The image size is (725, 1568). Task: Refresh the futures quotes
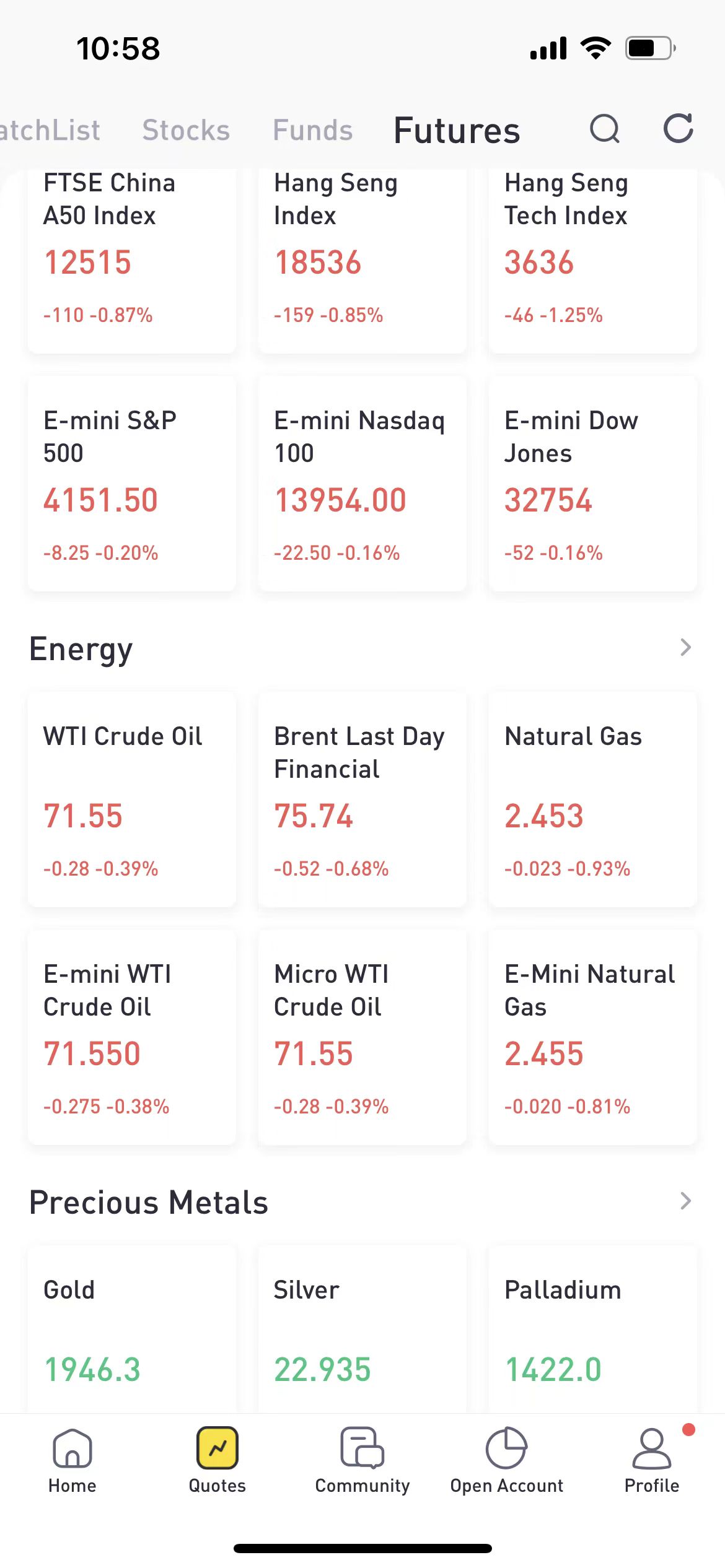[678, 129]
